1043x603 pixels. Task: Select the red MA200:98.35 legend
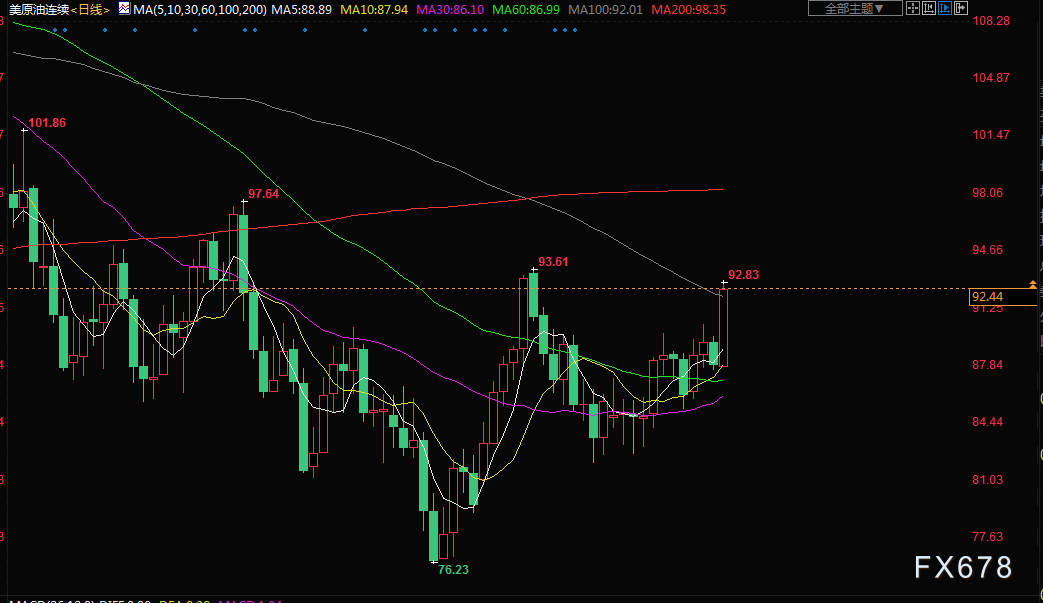click(688, 9)
